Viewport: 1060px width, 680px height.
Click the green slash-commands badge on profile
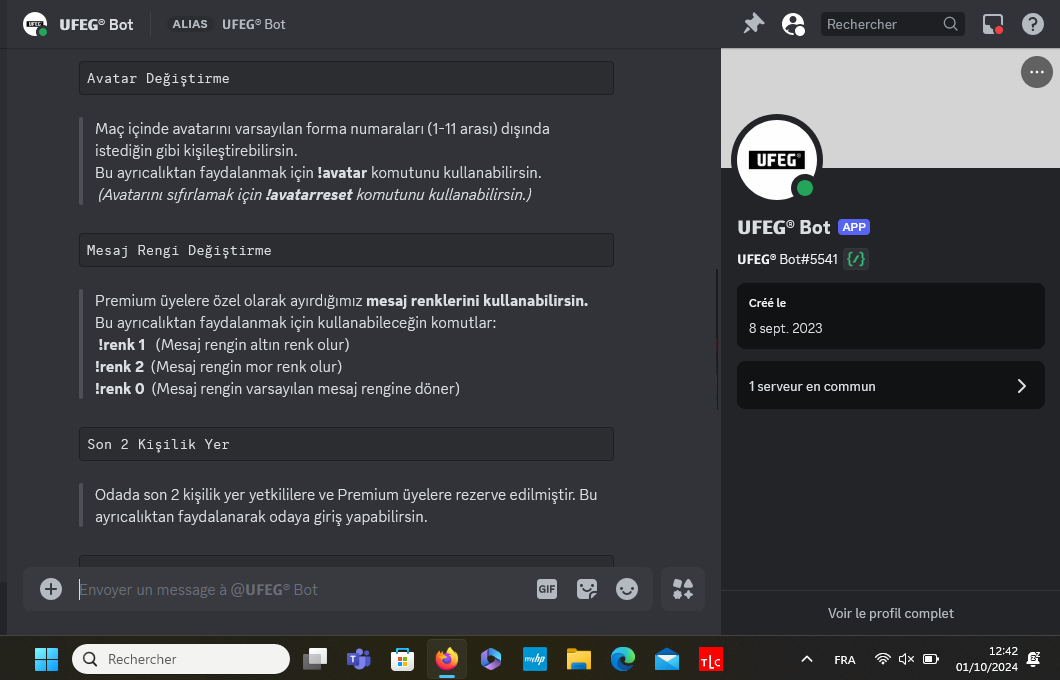[856, 259]
